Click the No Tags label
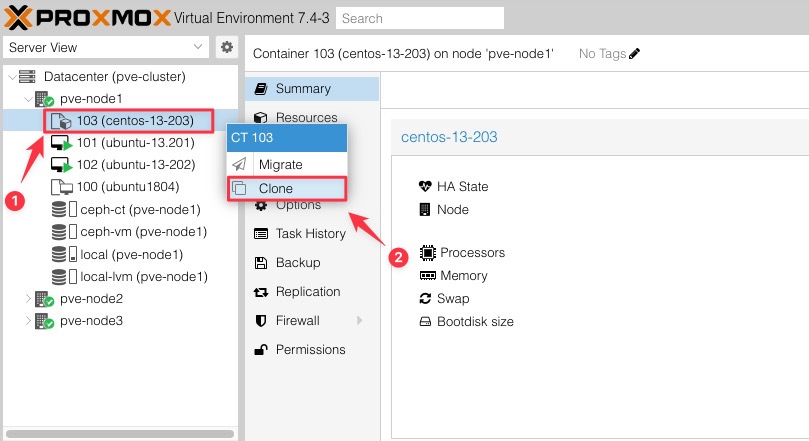Image resolution: width=809 pixels, height=441 pixels. pyautogui.click(x=602, y=54)
